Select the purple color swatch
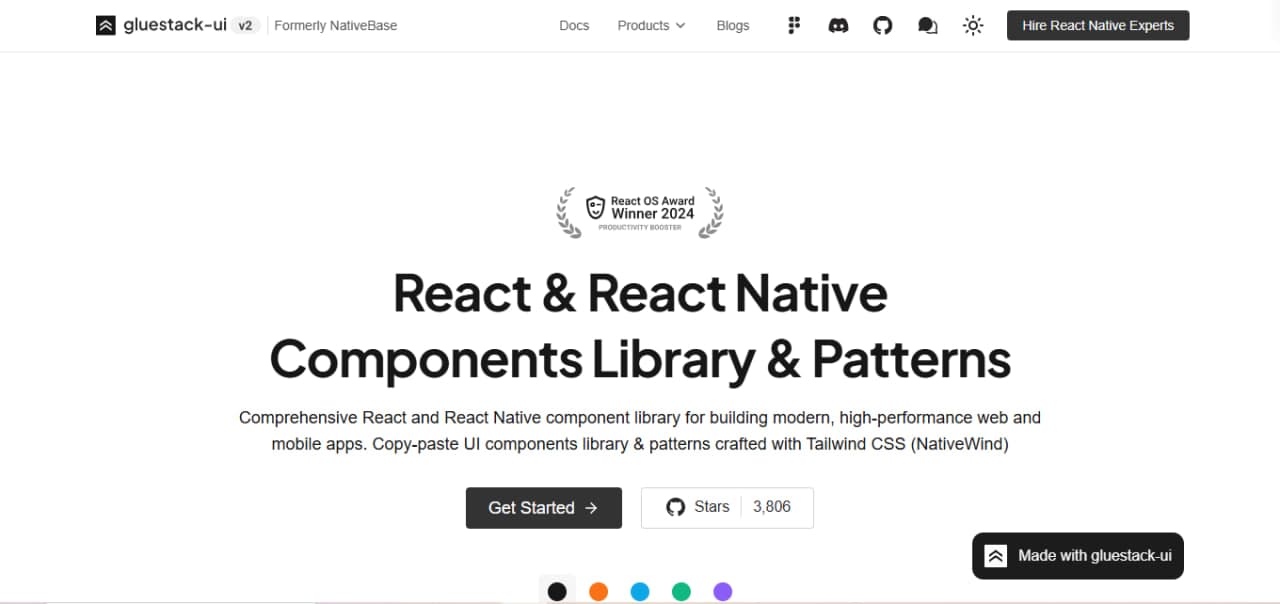 click(722, 591)
